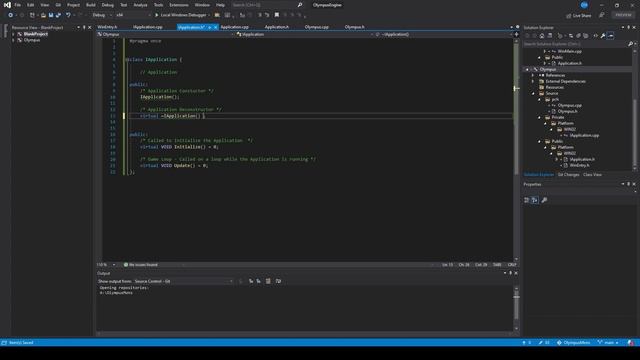Switch to the Olympus.cpp tab
This screenshot has width=640, height=360.
[x=317, y=27]
